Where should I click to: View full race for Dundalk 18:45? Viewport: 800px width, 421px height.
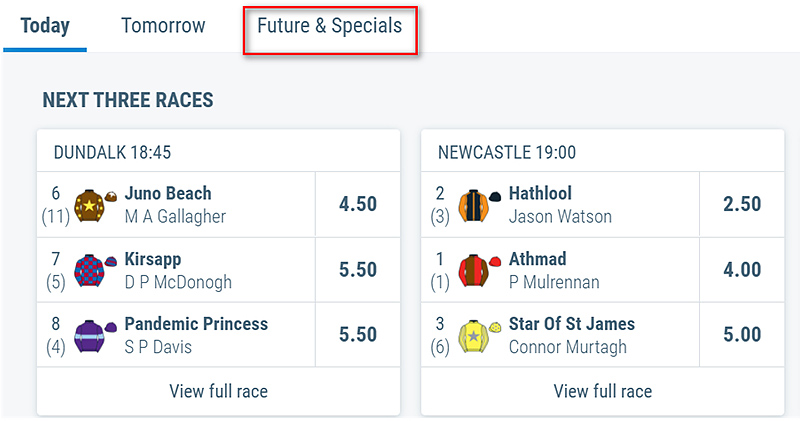(x=218, y=391)
